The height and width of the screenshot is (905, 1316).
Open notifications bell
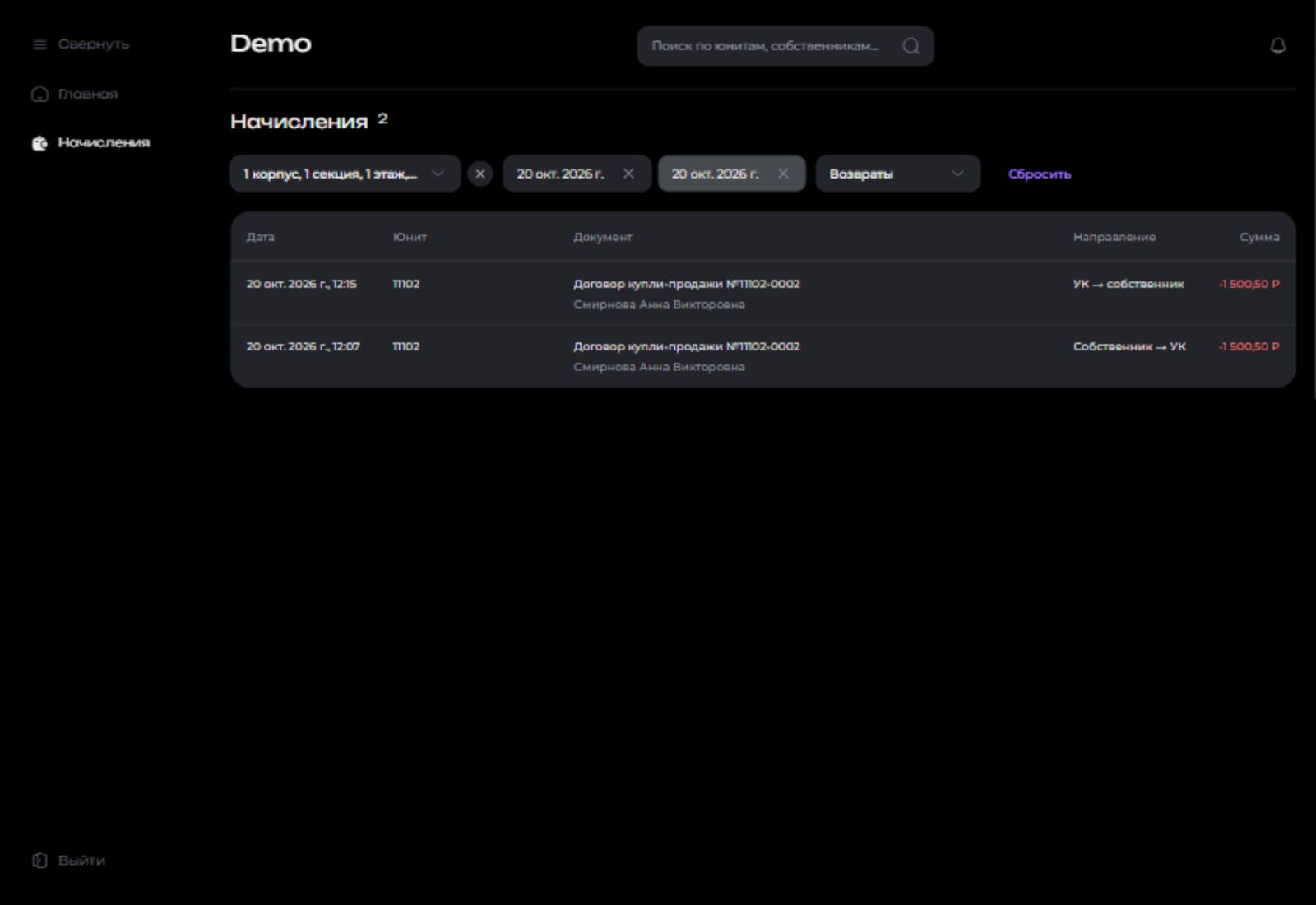1277,46
